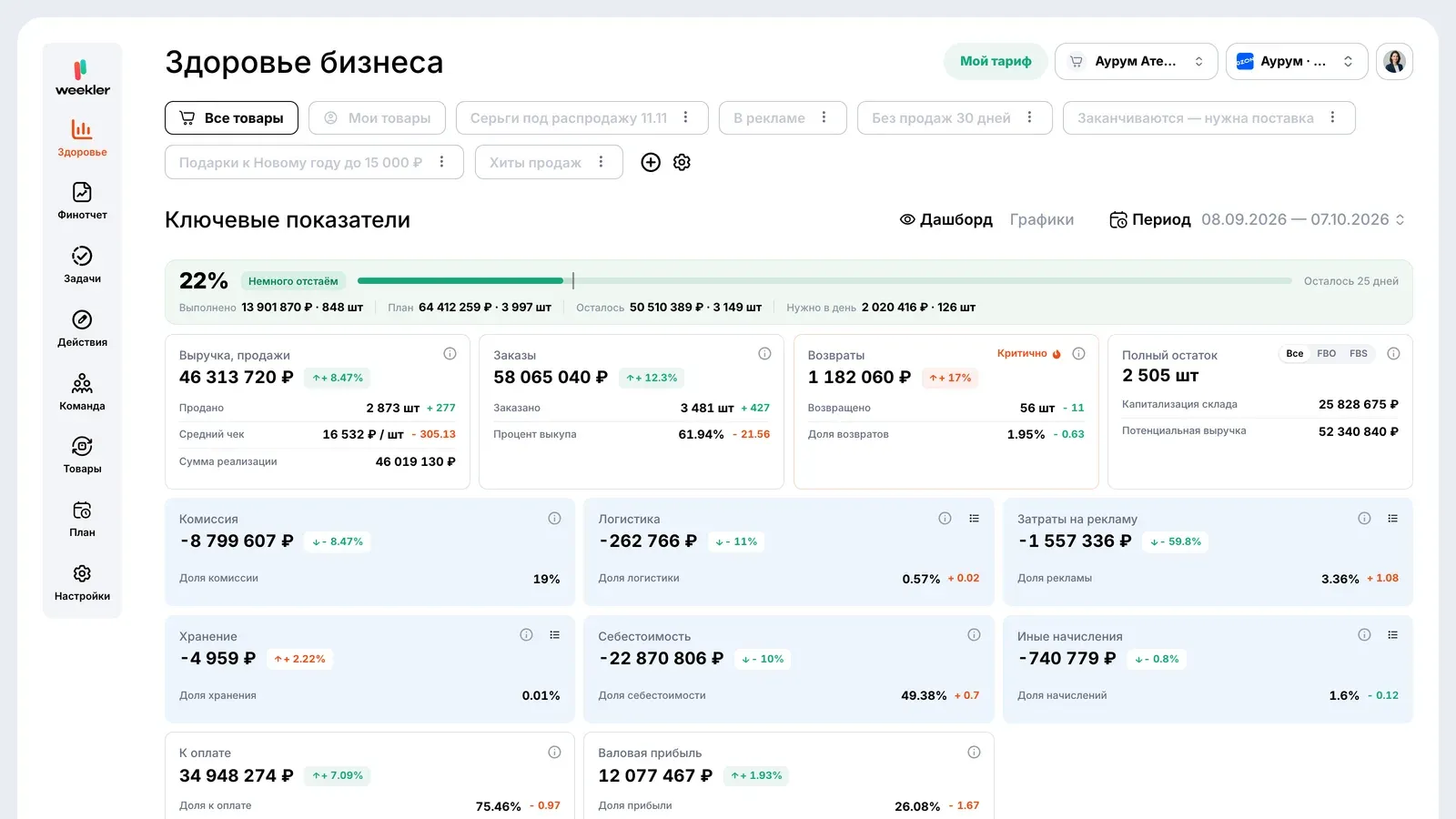The height and width of the screenshot is (819, 1456).
Task: Open list icon on Затраты на рекламу card
Action: (1392, 518)
